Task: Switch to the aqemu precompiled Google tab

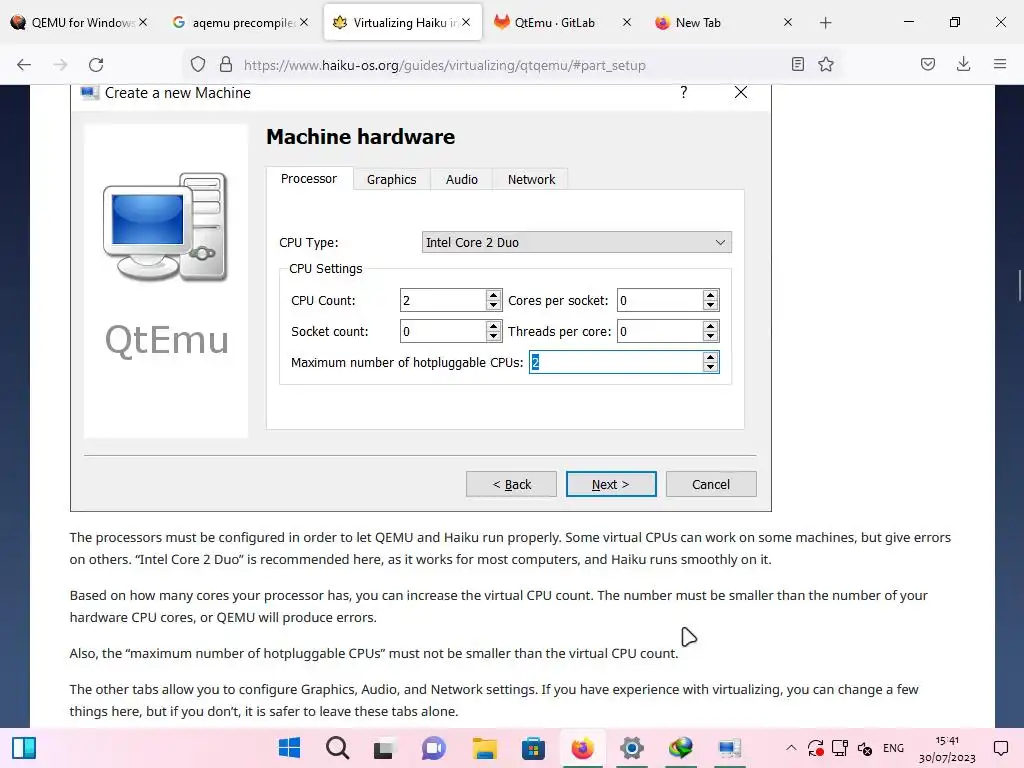Action: point(238,22)
